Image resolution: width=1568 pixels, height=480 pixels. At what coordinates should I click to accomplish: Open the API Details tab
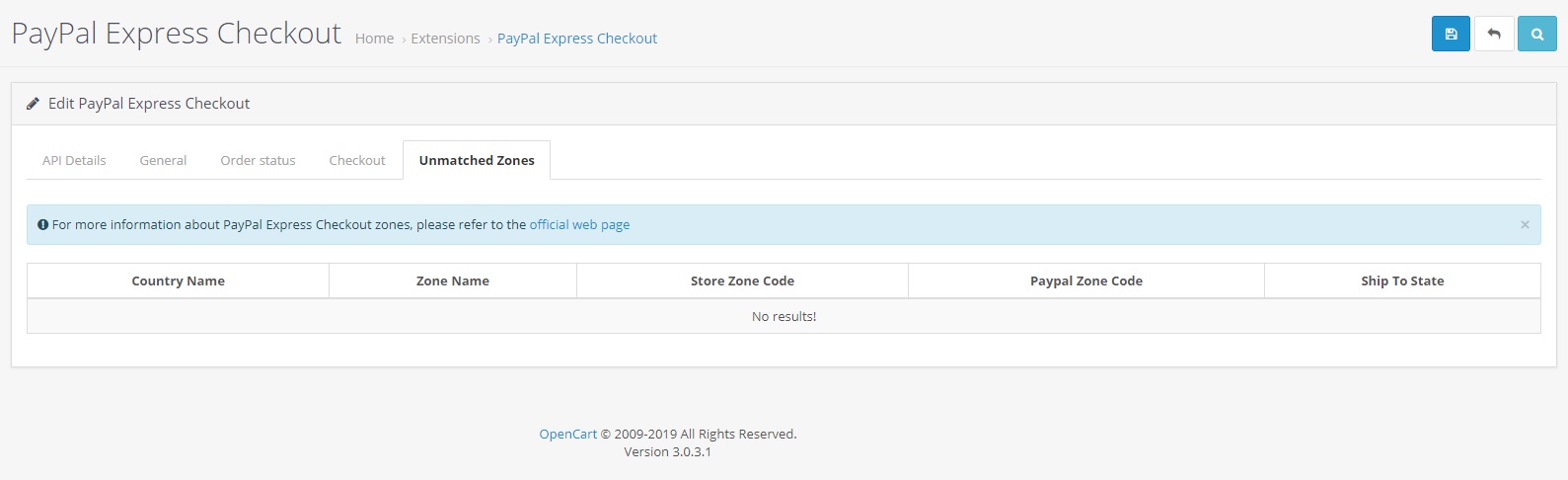(74, 160)
